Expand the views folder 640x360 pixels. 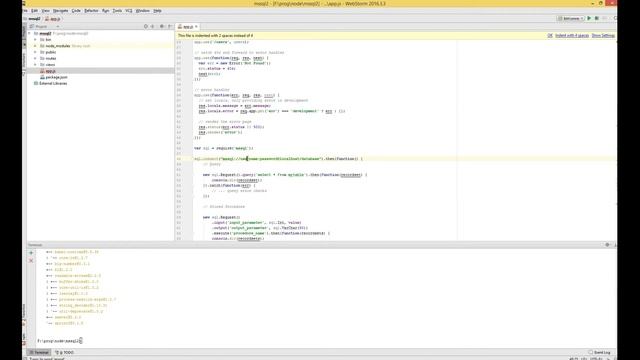click(x=36, y=64)
